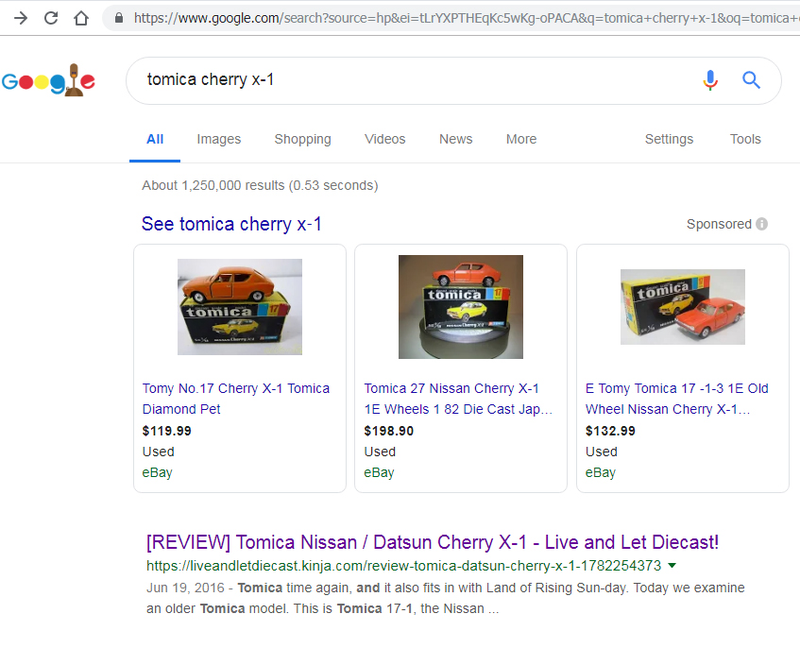Select the All results tab
The image size is (800, 648).
155,139
